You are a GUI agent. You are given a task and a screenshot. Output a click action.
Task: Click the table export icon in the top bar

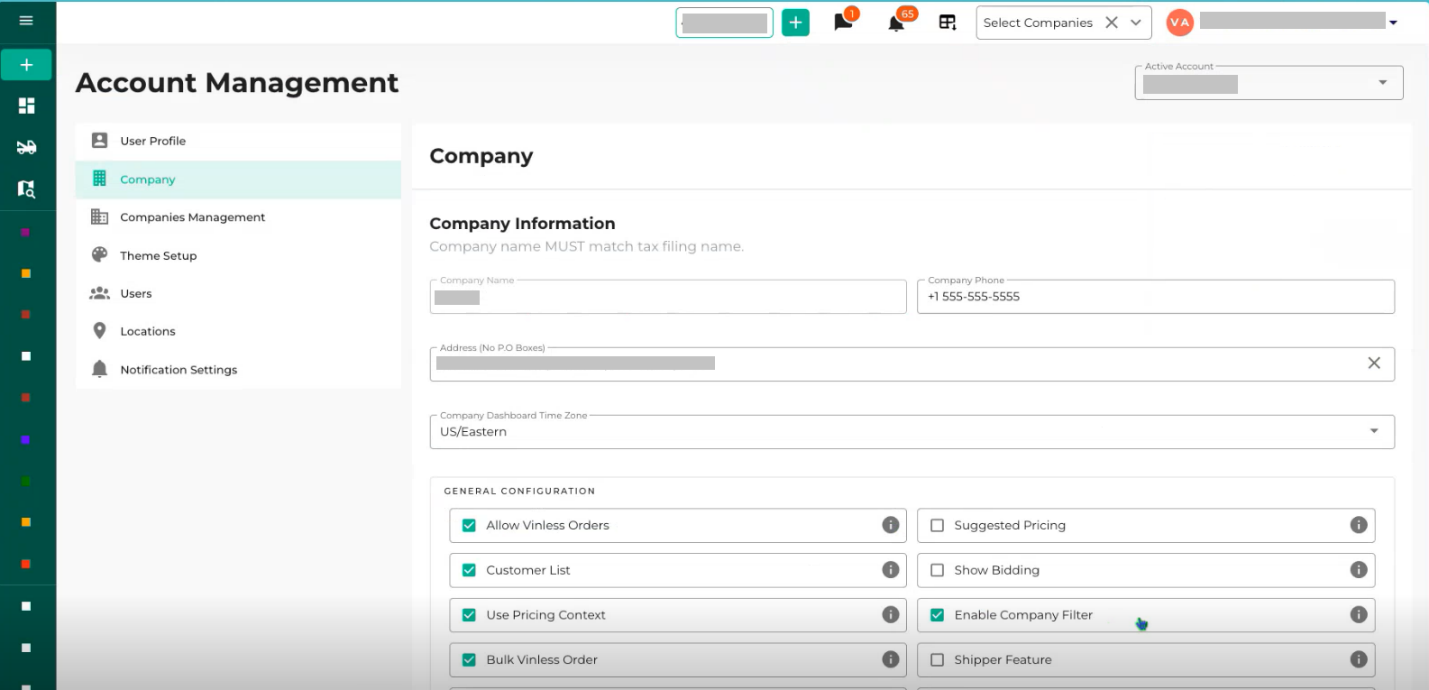click(947, 22)
